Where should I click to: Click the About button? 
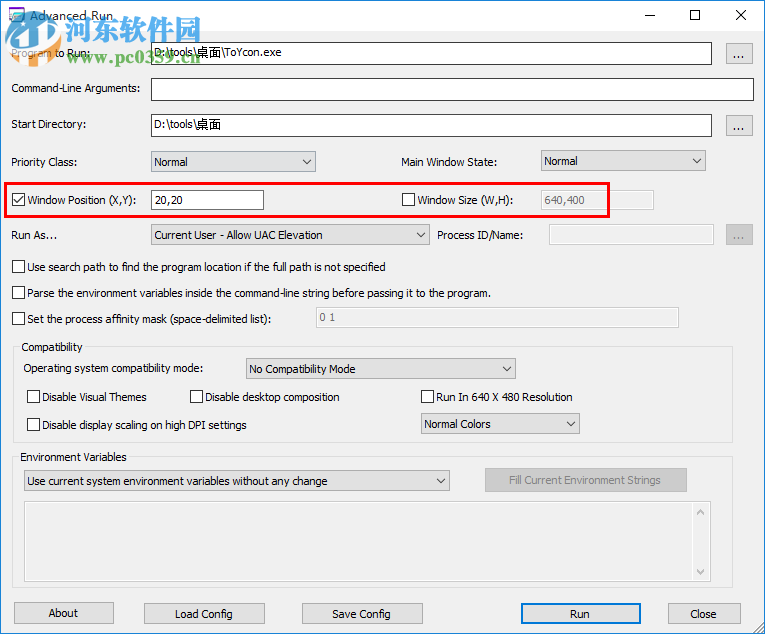pos(63,613)
